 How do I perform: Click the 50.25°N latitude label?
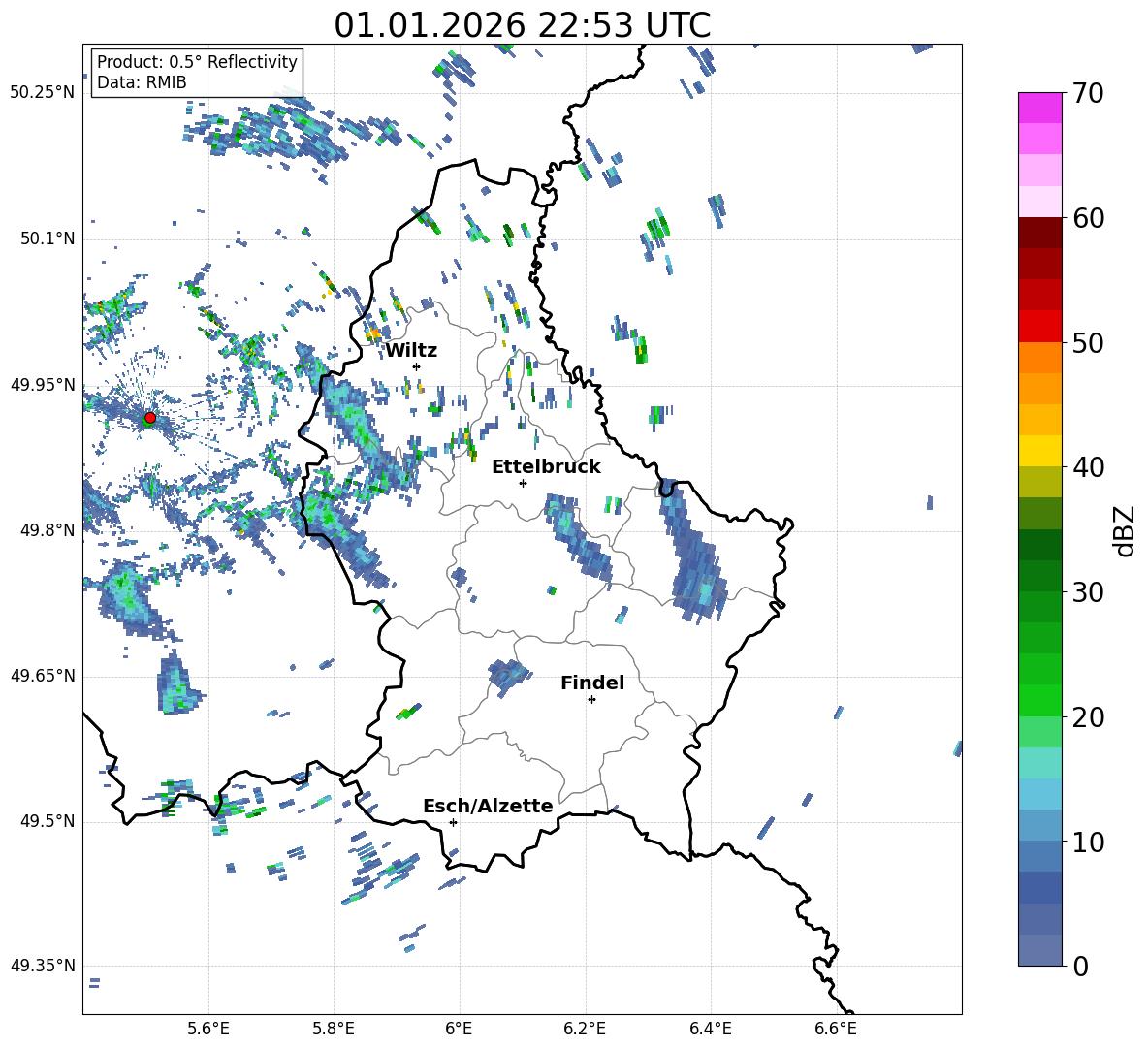43,93
